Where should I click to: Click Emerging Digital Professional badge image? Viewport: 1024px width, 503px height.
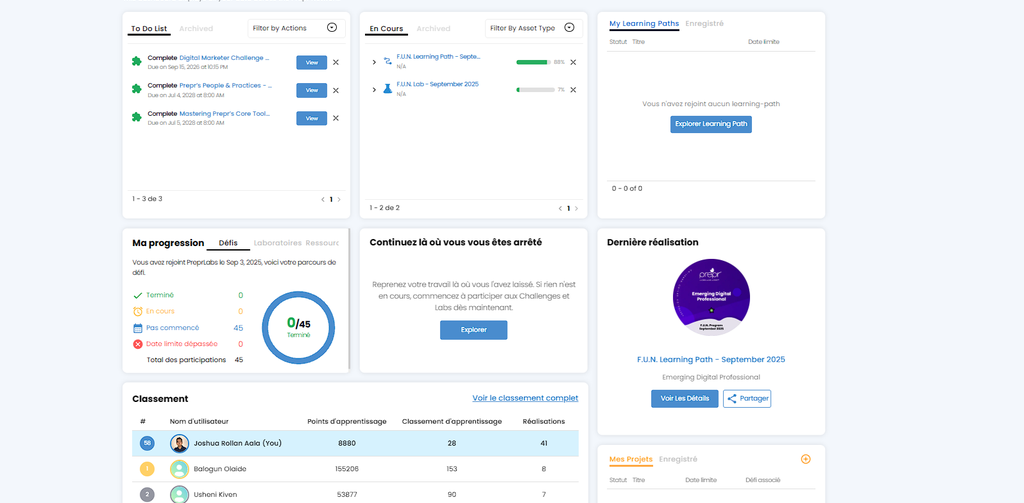point(711,297)
